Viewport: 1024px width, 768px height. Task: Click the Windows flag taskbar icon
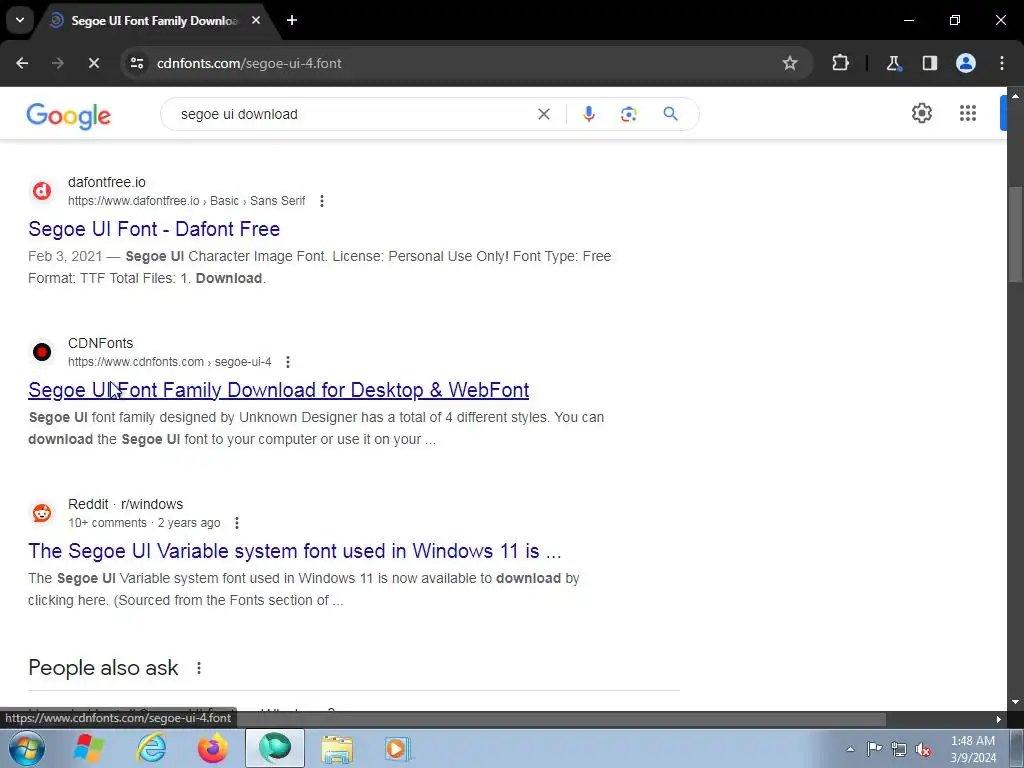coord(88,748)
